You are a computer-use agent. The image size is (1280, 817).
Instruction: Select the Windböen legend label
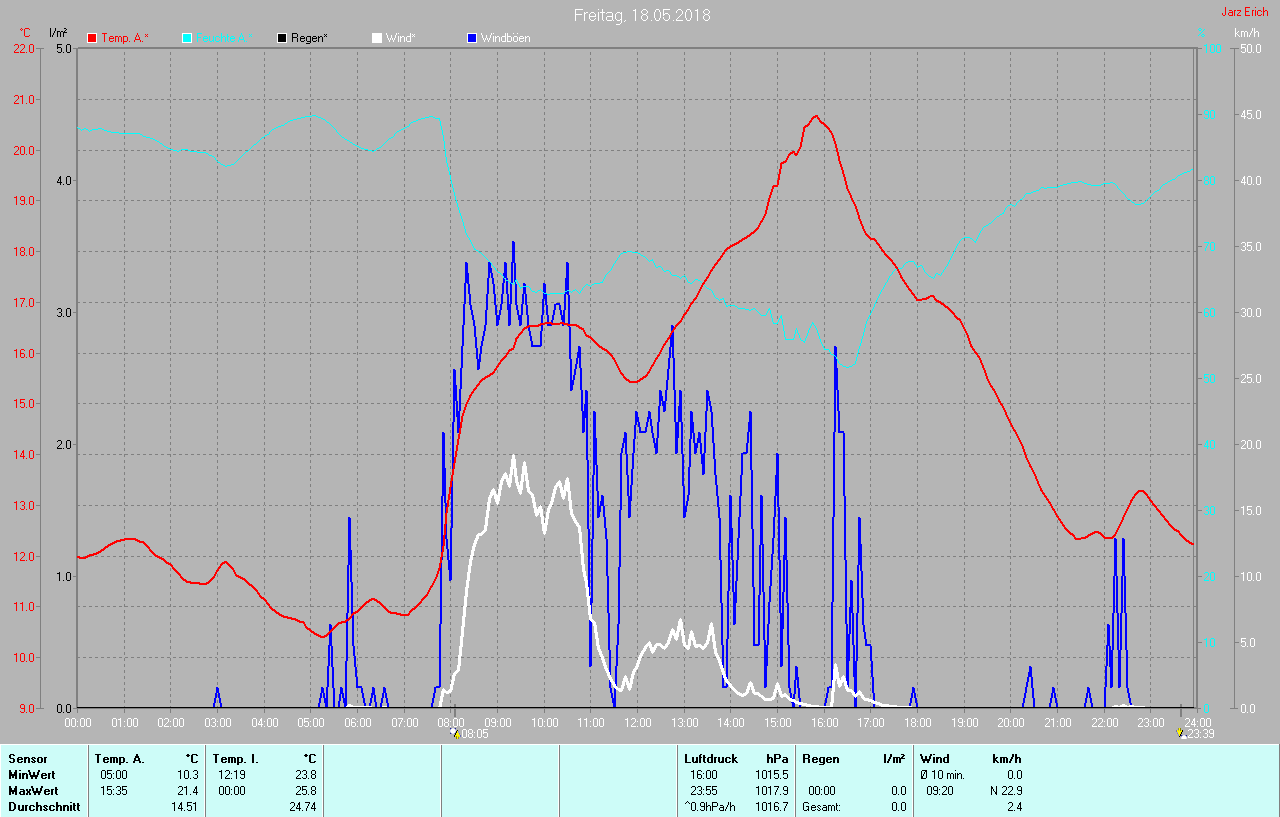click(x=505, y=38)
